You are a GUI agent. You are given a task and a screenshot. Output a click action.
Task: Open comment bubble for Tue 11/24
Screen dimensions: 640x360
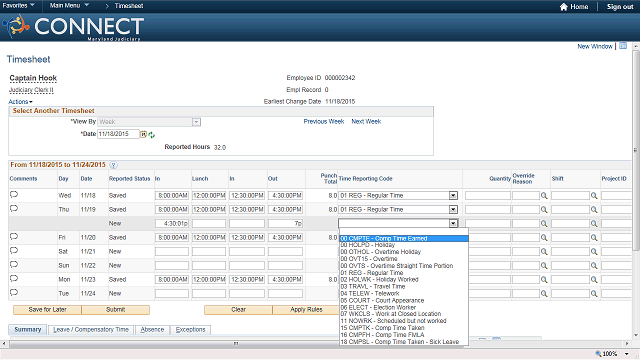coord(14,292)
